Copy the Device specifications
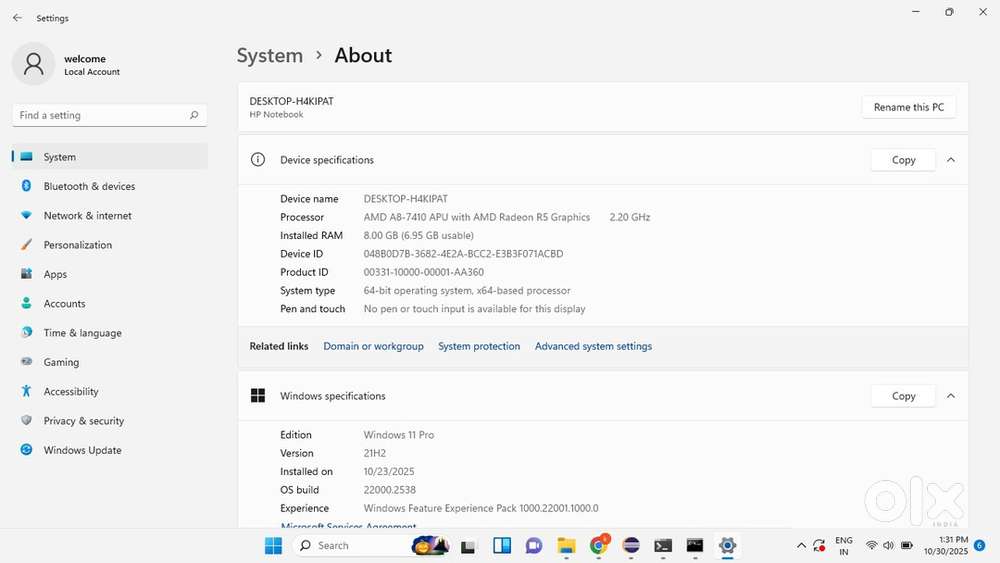The height and width of the screenshot is (563, 1000). tap(903, 159)
